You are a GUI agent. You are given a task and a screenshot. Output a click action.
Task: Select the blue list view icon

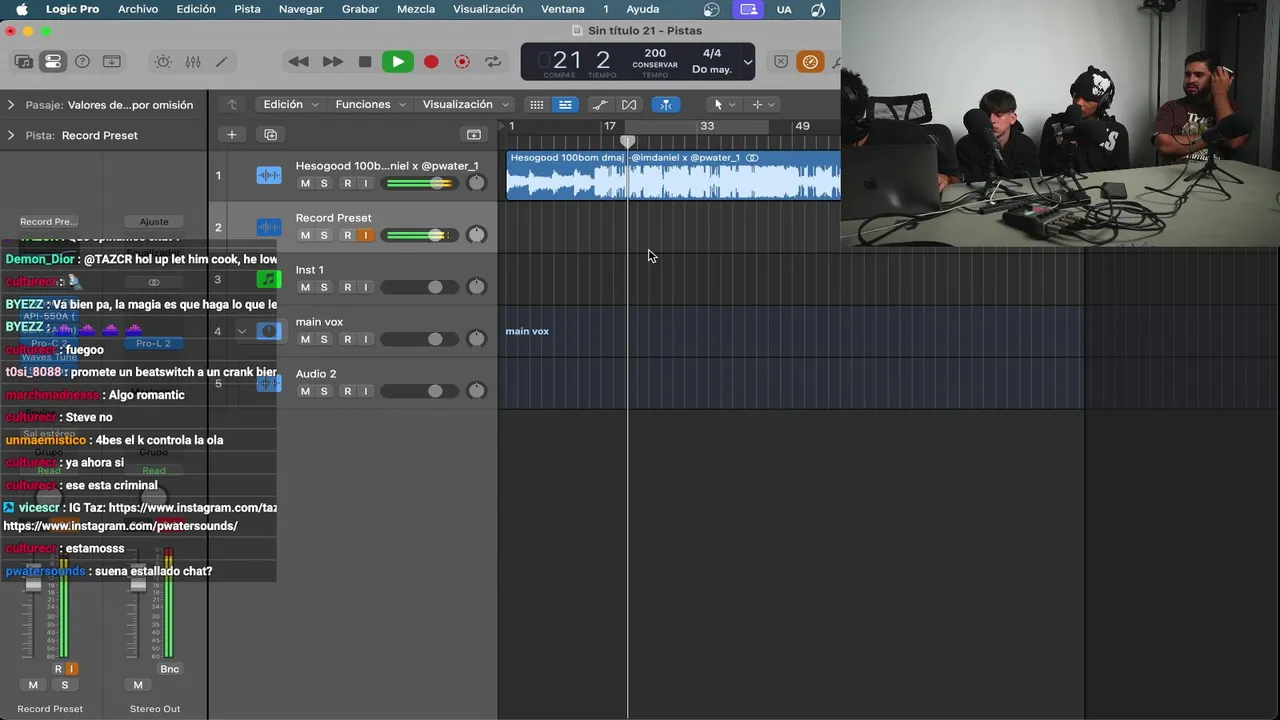[x=565, y=104]
